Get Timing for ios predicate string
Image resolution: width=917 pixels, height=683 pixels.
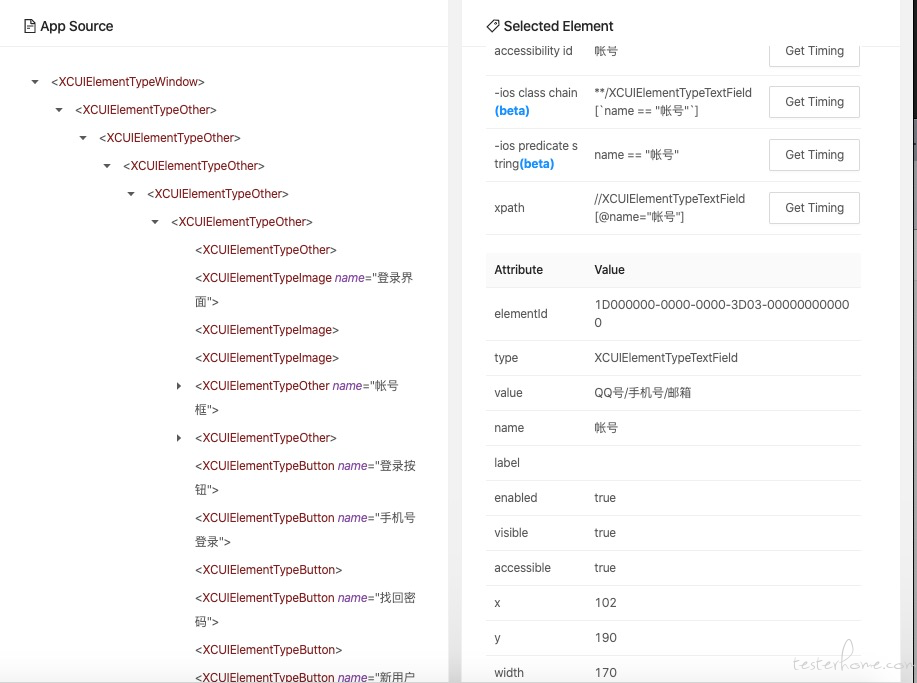(x=814, y=155)
